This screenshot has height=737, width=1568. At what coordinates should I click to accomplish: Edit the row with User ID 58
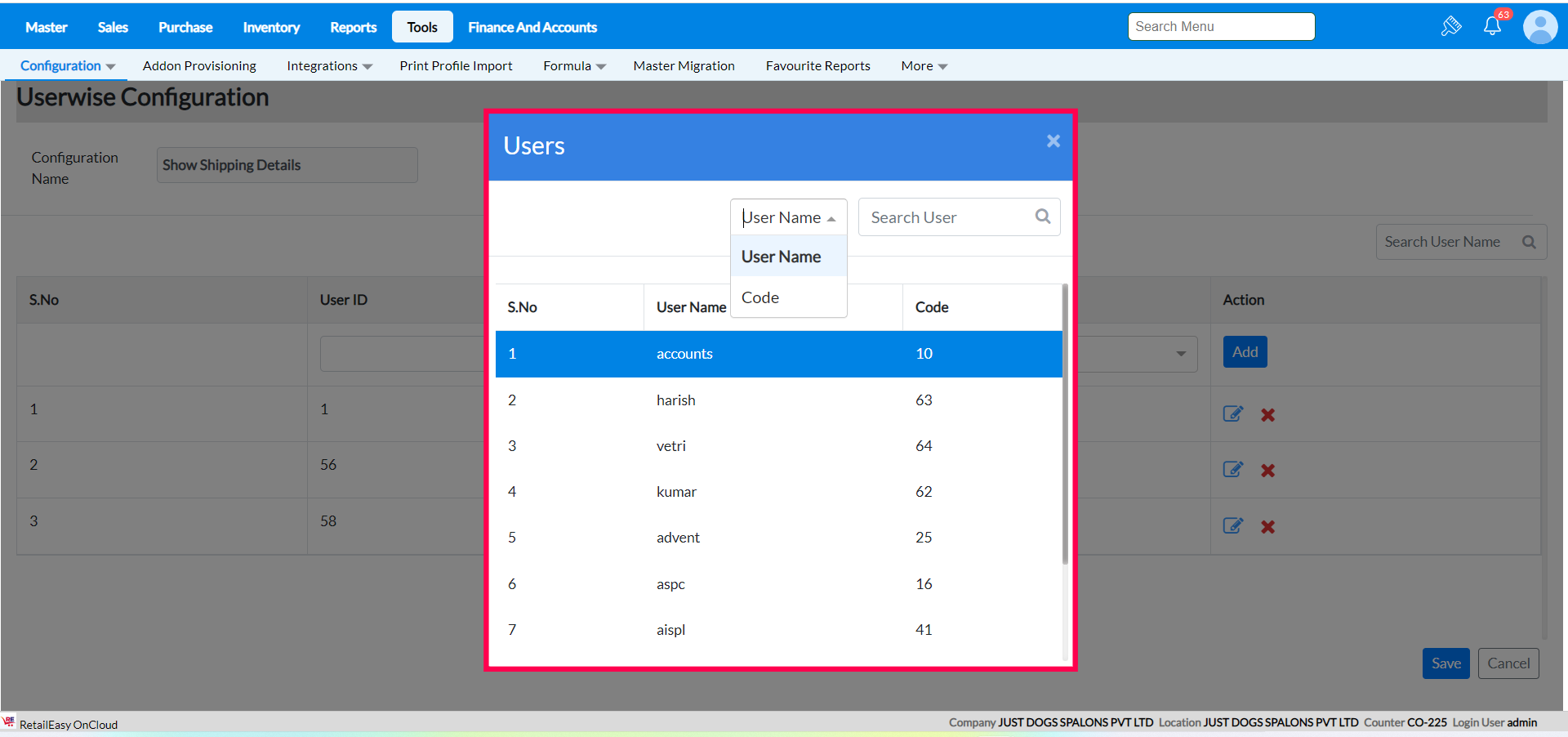(x=1233, y=526)
